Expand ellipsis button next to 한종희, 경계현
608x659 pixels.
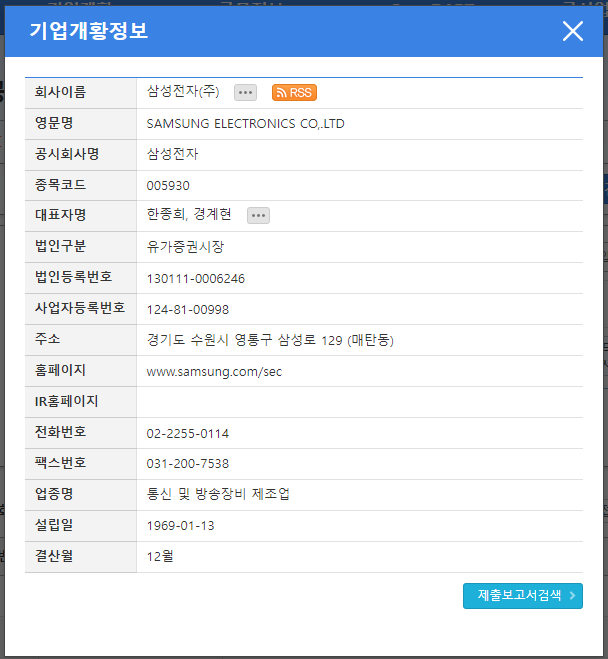[258, 216]
